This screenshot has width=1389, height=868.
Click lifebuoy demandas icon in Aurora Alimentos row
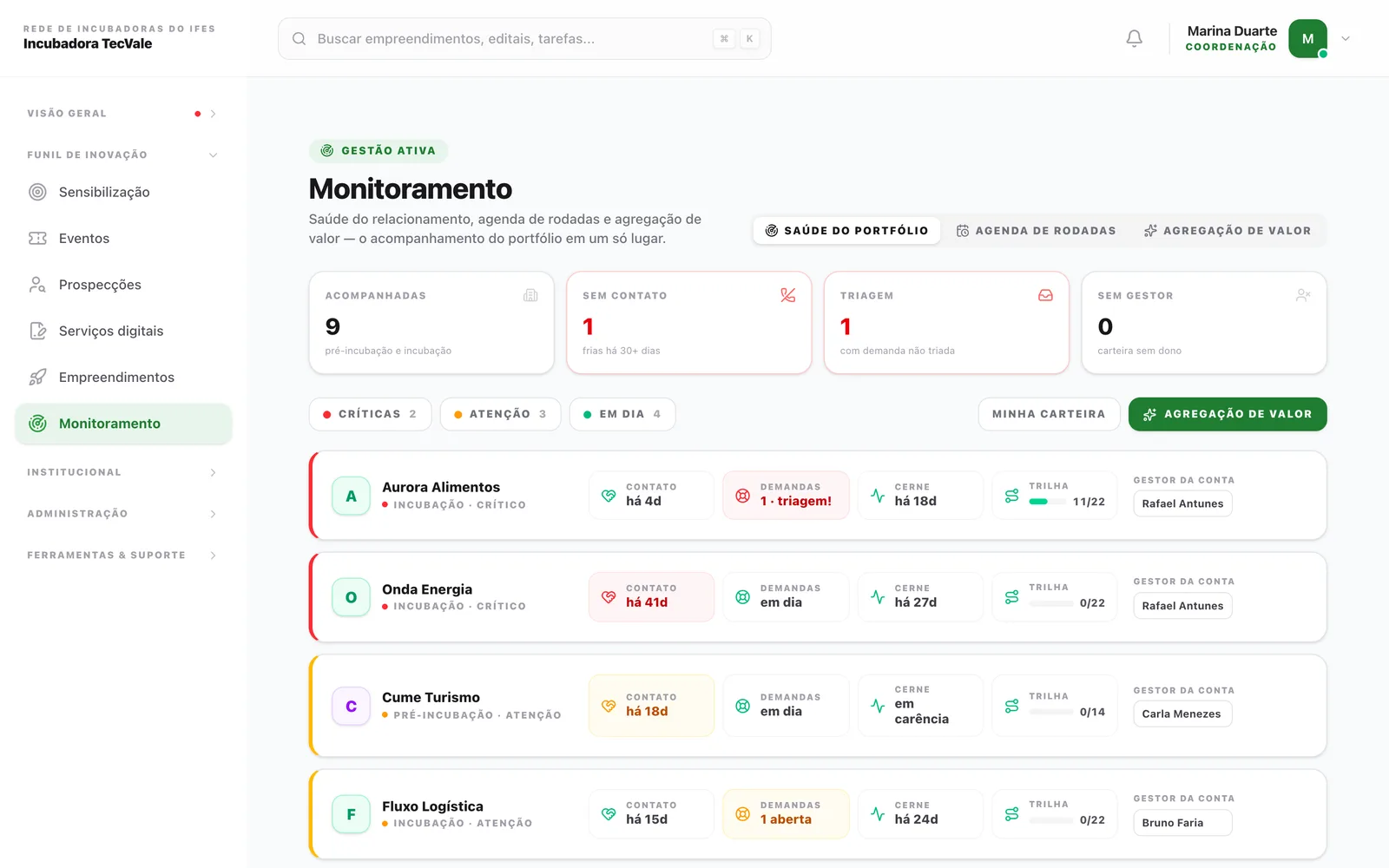click(x=742, y=496)
